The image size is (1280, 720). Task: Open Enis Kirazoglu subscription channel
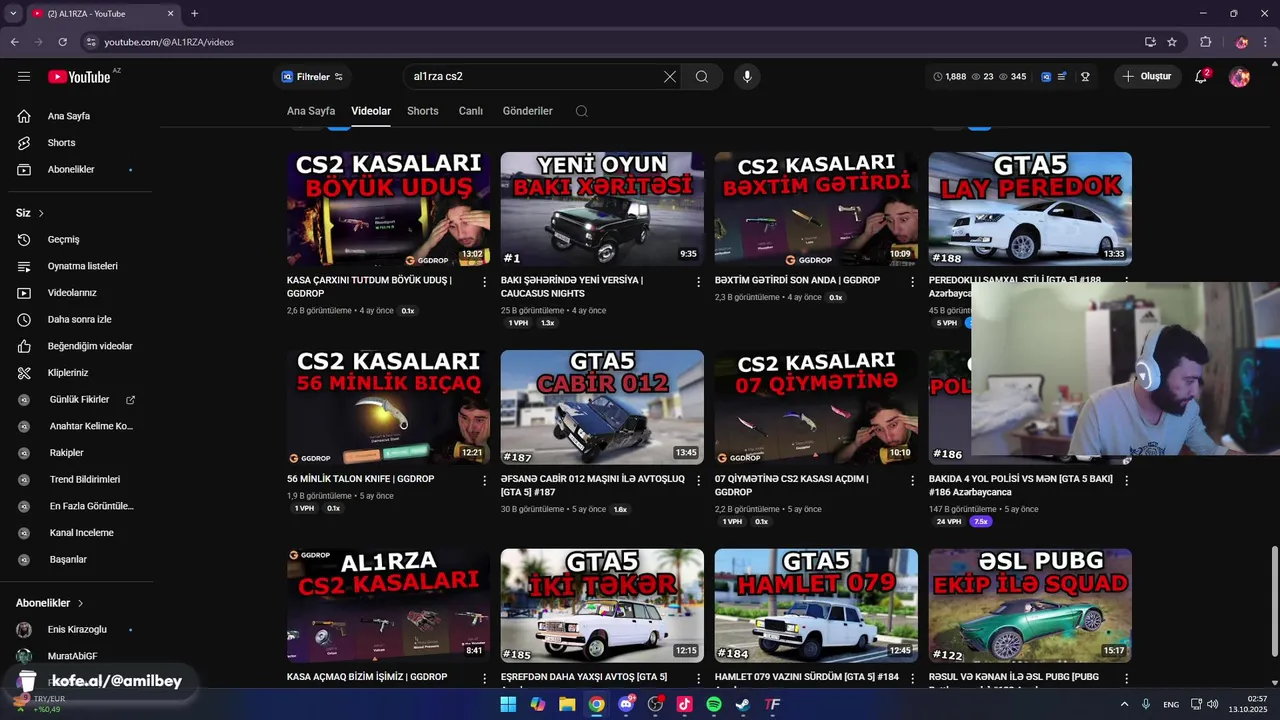click(78, 630)
